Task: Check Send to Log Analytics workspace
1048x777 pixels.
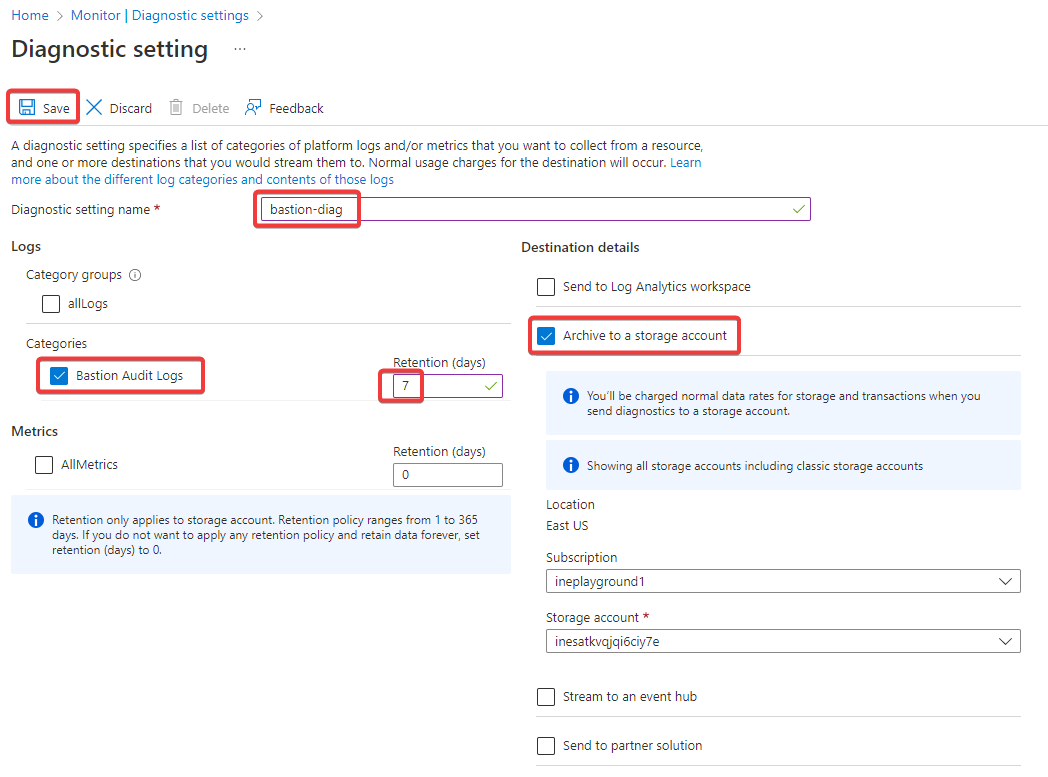Action: pos(546,287)
